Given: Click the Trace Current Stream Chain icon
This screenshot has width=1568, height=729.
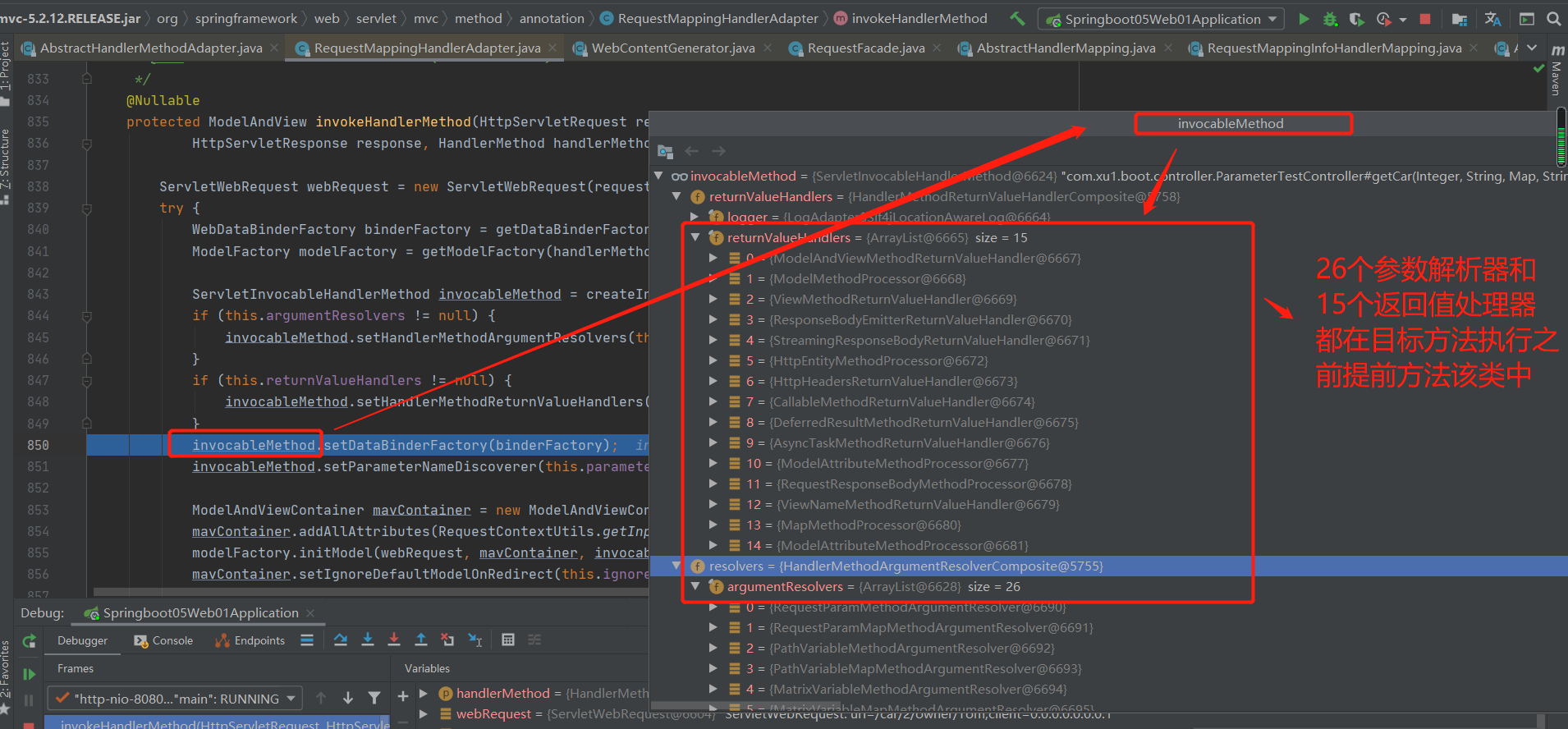Looking at the screenshot, I should click(534, 640).
